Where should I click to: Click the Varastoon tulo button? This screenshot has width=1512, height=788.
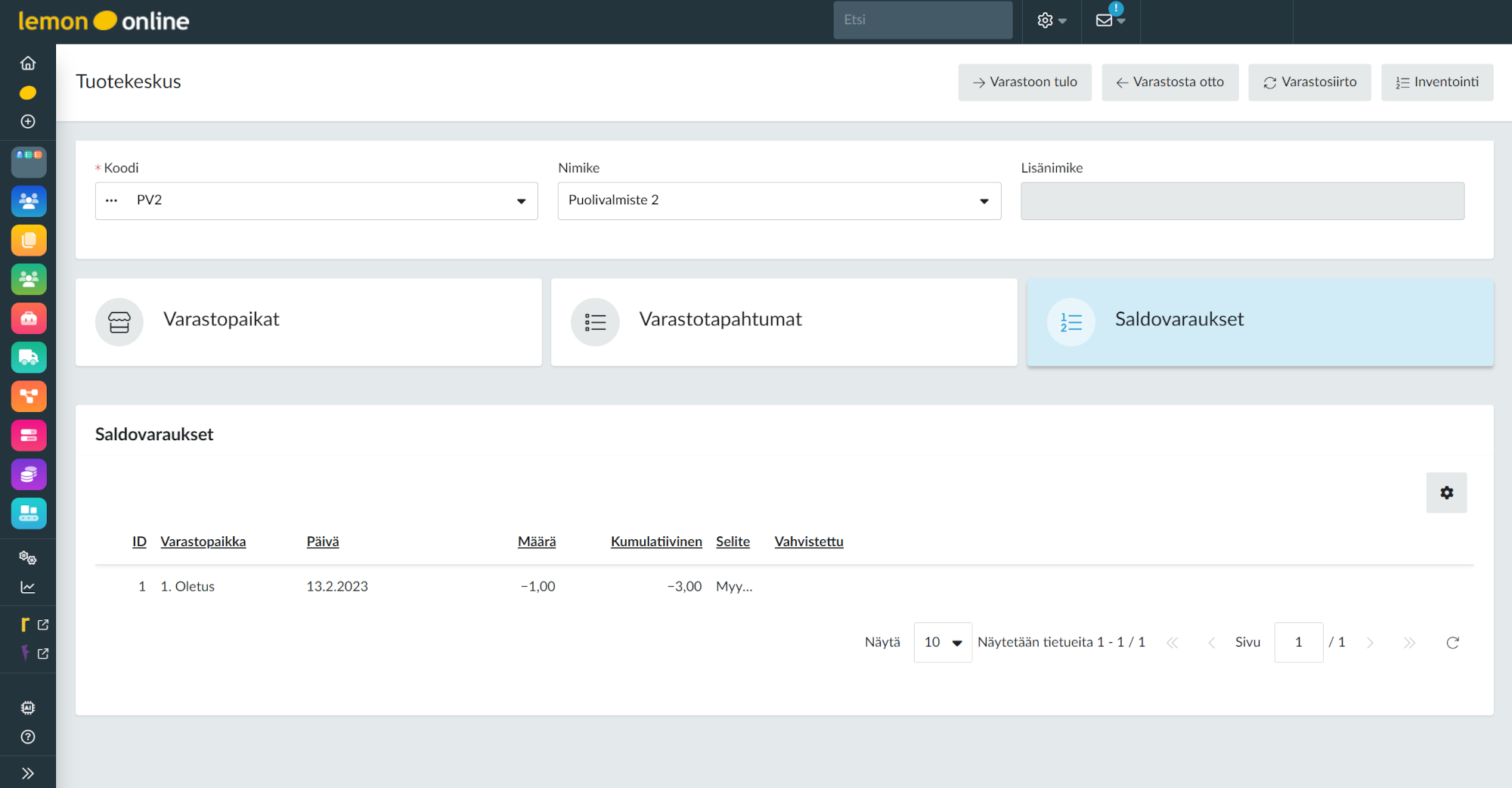[1024, 82]
